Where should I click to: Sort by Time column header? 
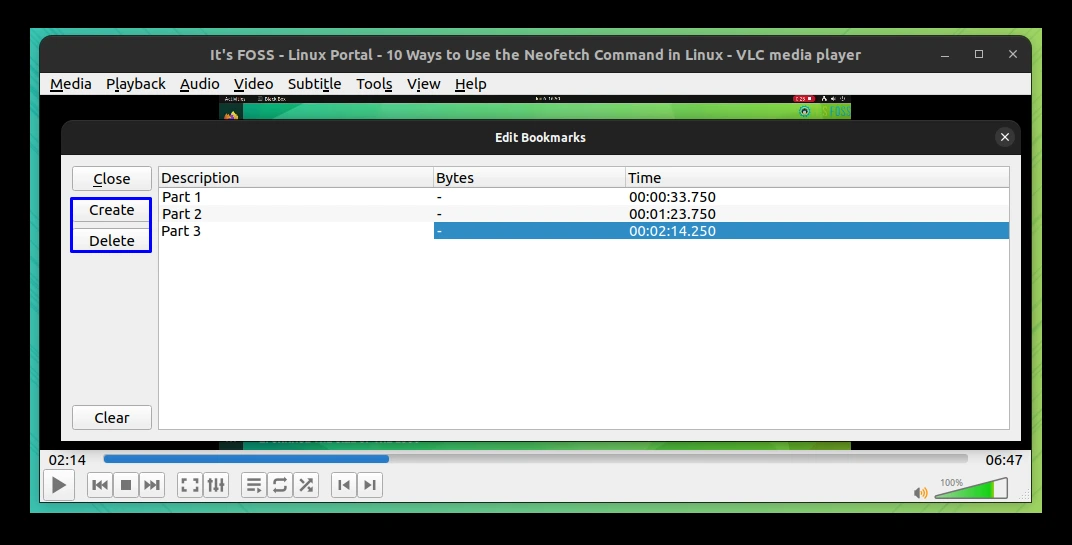tap(817, 178)
